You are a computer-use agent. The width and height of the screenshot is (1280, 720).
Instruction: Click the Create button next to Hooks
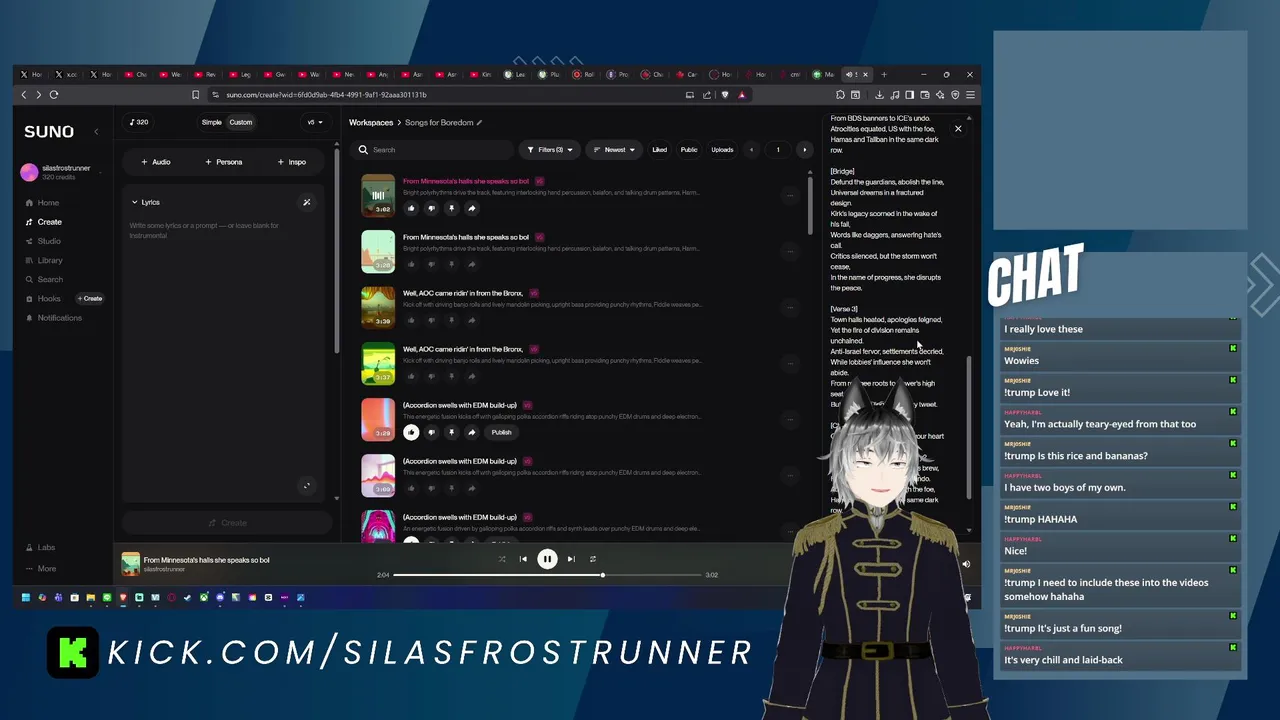(90, 299)
